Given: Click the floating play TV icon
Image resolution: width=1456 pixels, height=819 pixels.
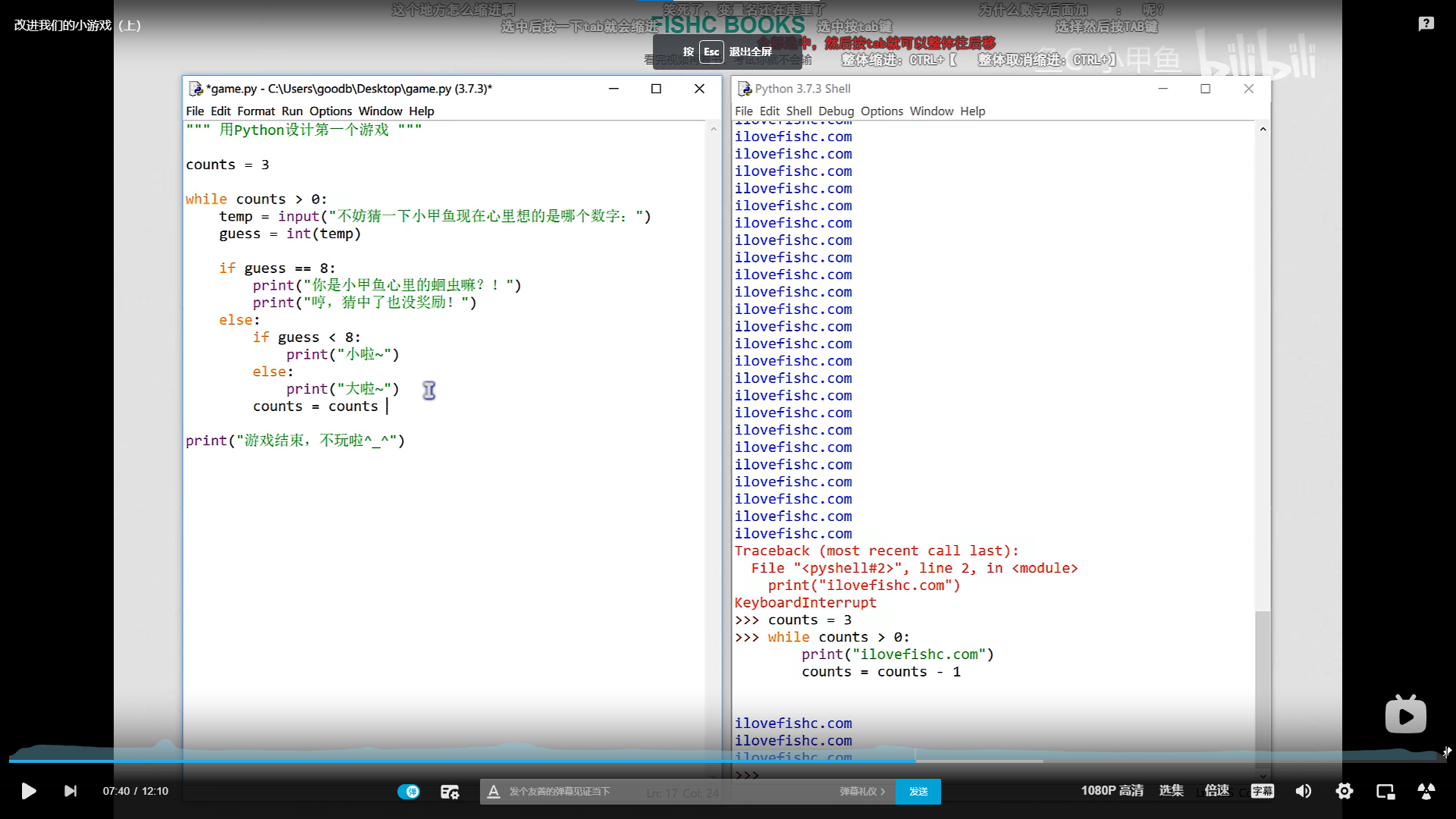Looking at the screenshot, I should [1405, 714].
